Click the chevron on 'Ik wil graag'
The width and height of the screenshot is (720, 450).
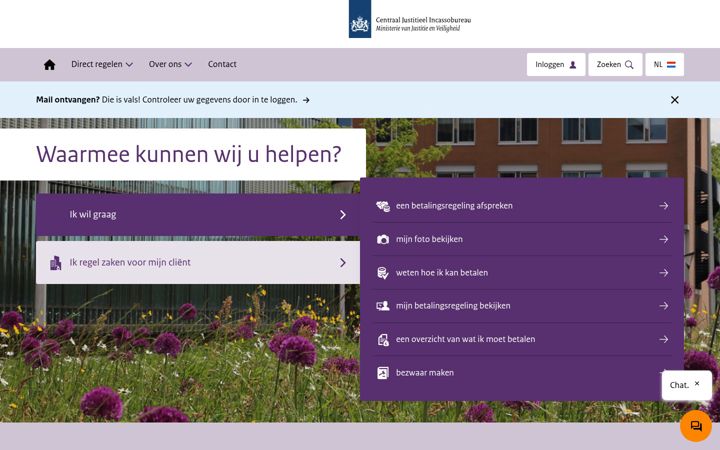[x=343, y=214]
